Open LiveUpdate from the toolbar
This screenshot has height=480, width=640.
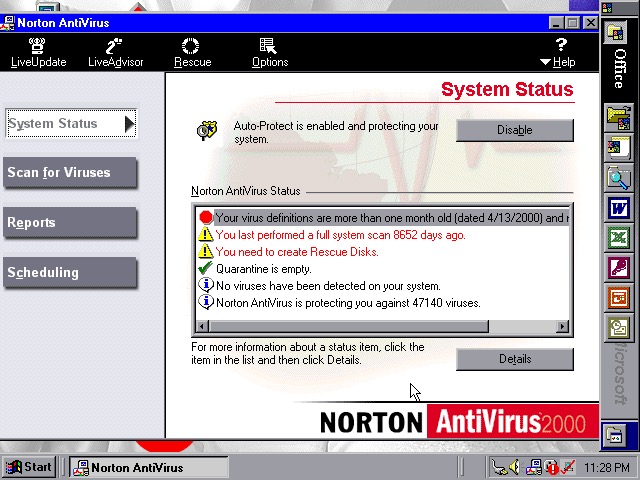pyautogui.click(x=38, y=53)
